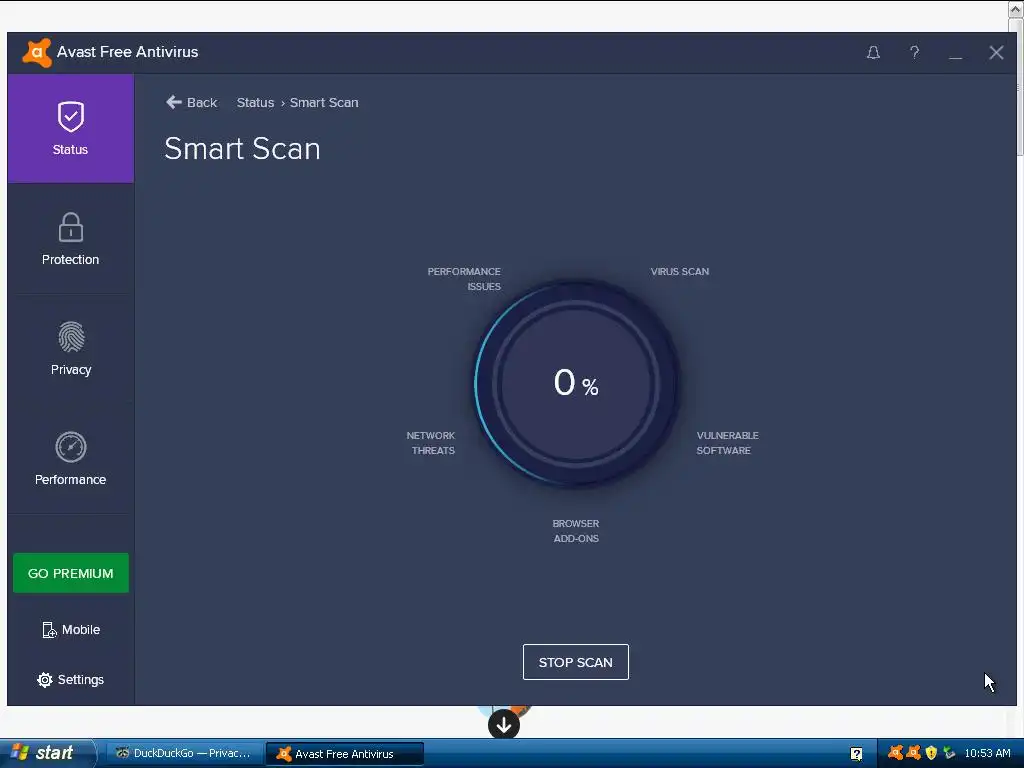The image size is (1024, 768).
Task: Click the Safely Remove Hardware tray icon
Action: (x=949, y=753)
